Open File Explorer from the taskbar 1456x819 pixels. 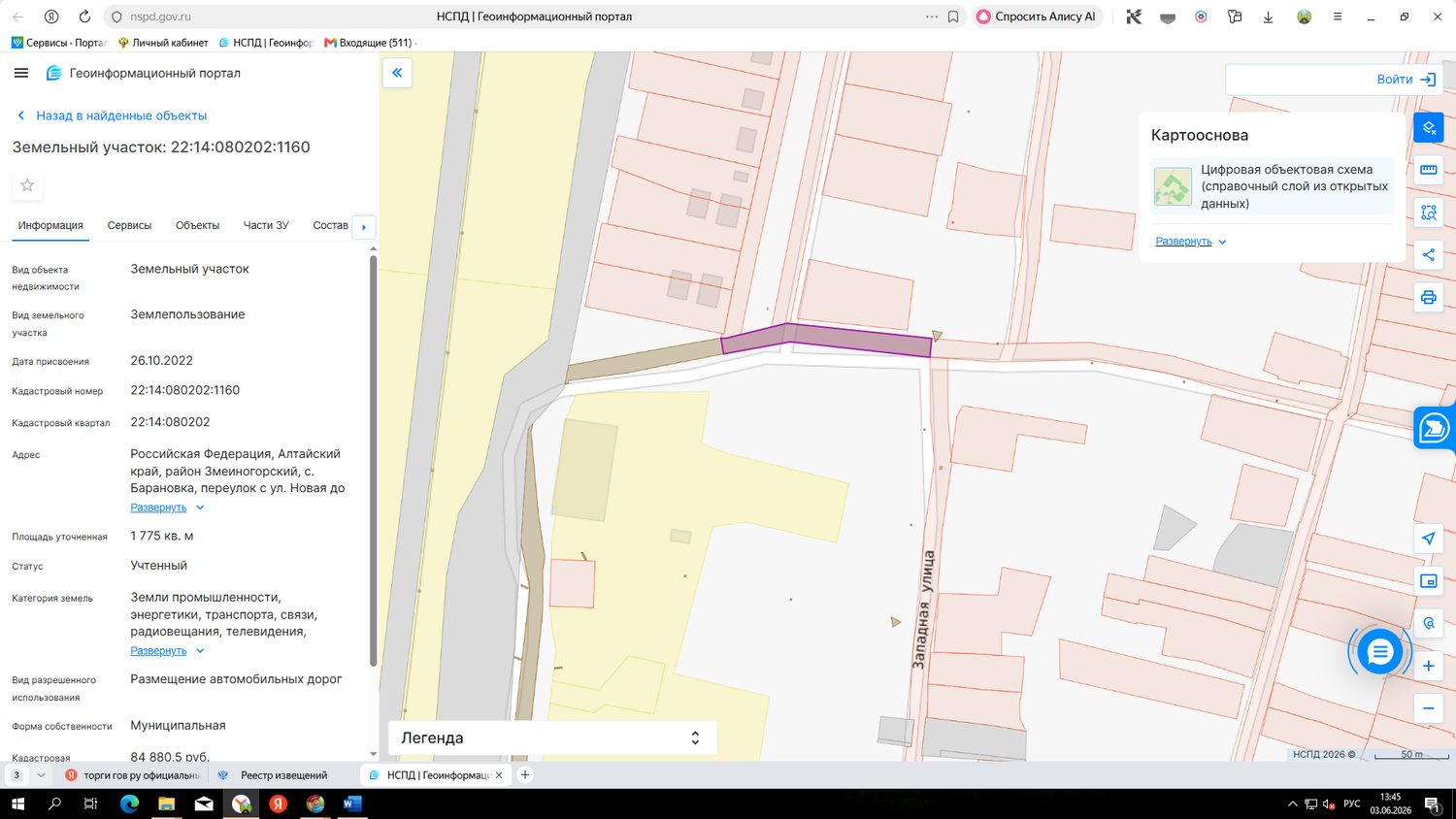click(166, 803)
